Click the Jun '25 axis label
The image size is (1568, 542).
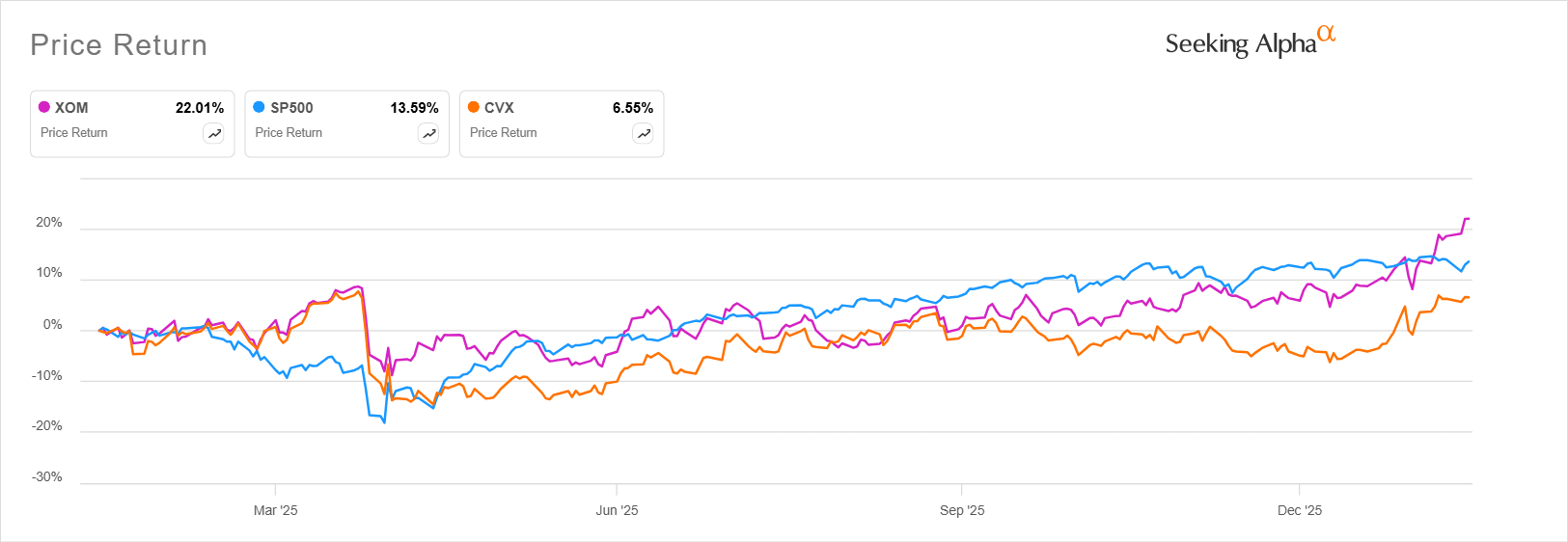pos(617,510)
